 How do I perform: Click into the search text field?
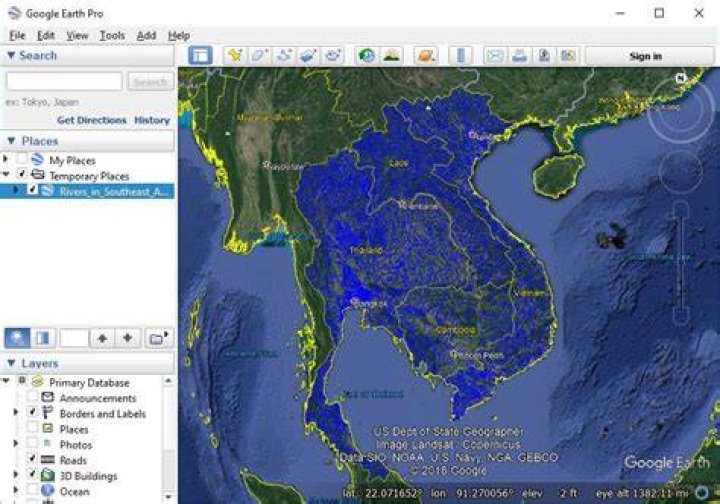point(64,81)
